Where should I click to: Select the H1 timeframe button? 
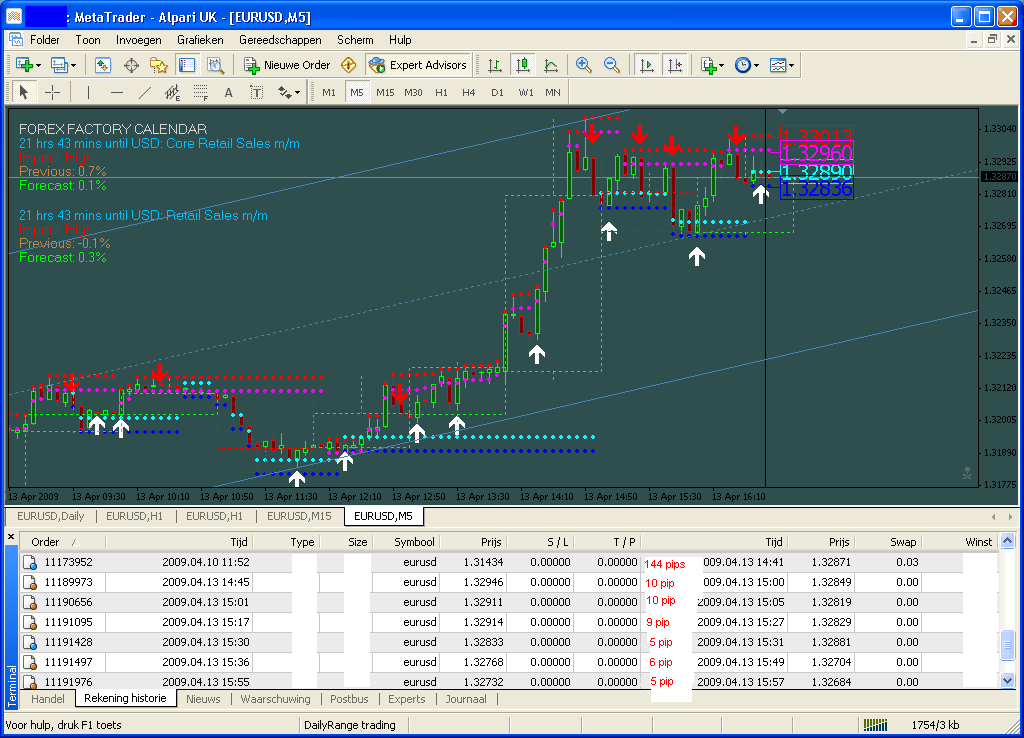coord(441,92)
